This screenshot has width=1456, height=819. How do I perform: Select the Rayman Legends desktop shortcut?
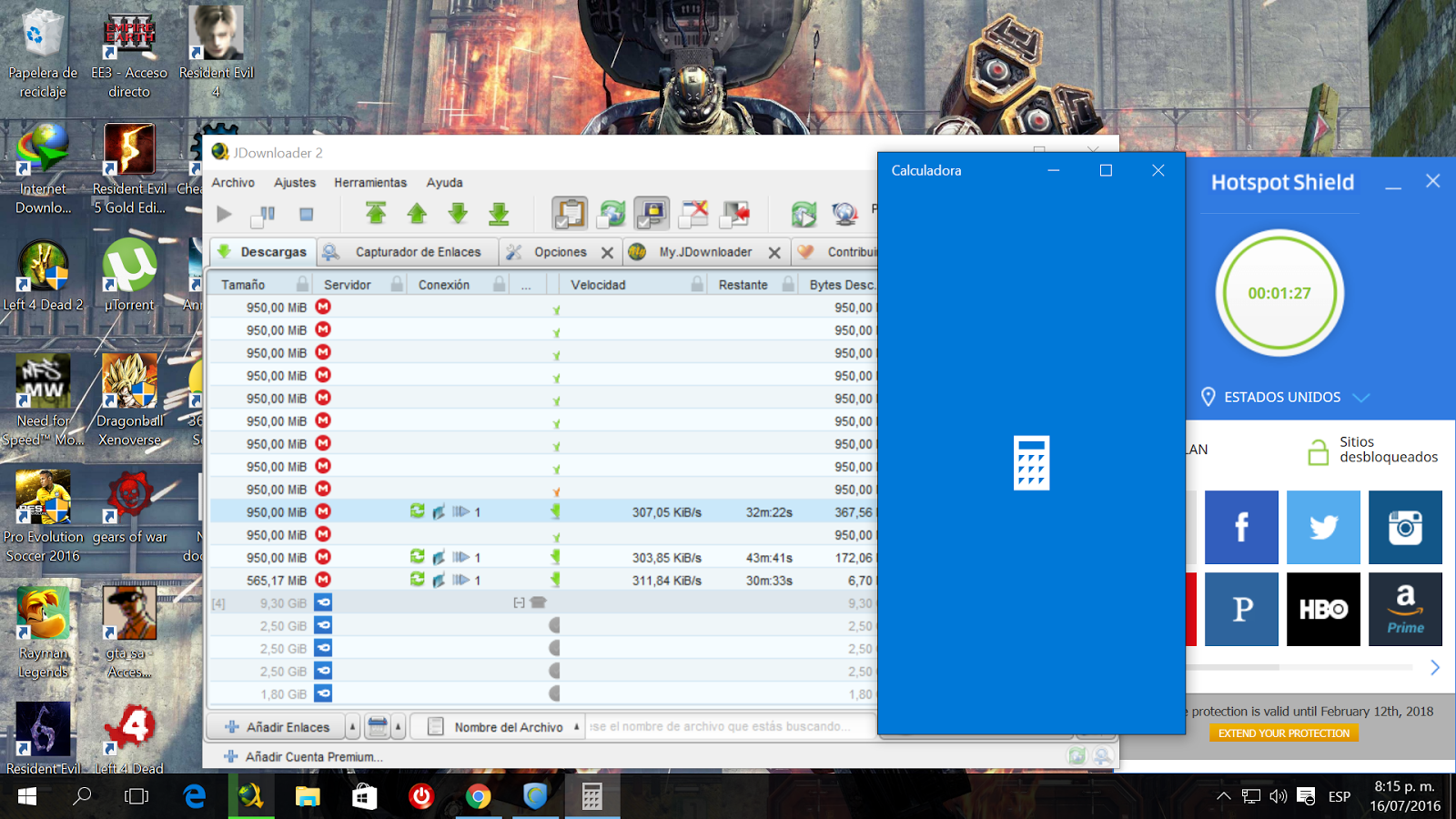pos(43,632)
